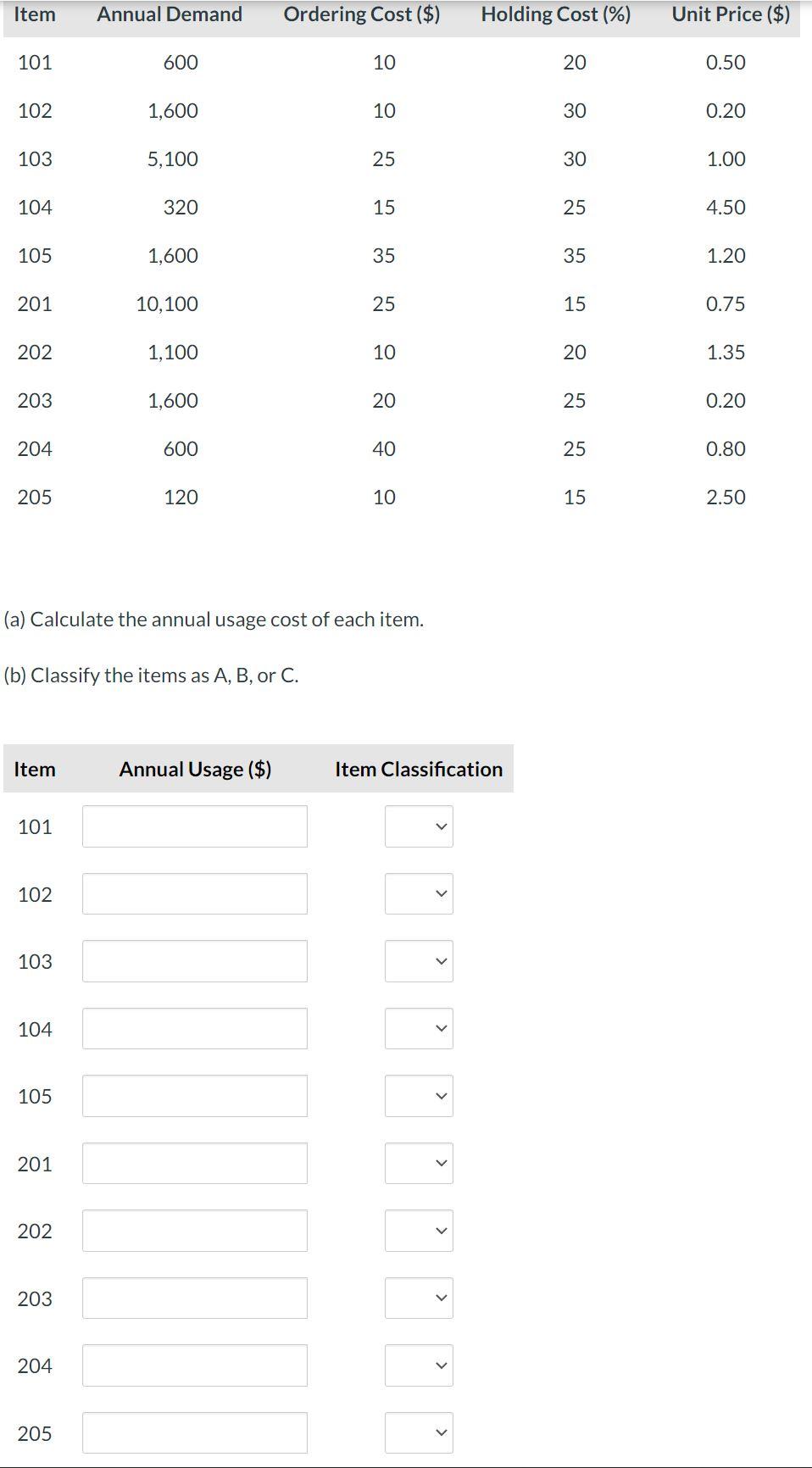The image size is (812, 1468).
Task: Select the Annual Usage input for item 102
Action: coord(194,893)
